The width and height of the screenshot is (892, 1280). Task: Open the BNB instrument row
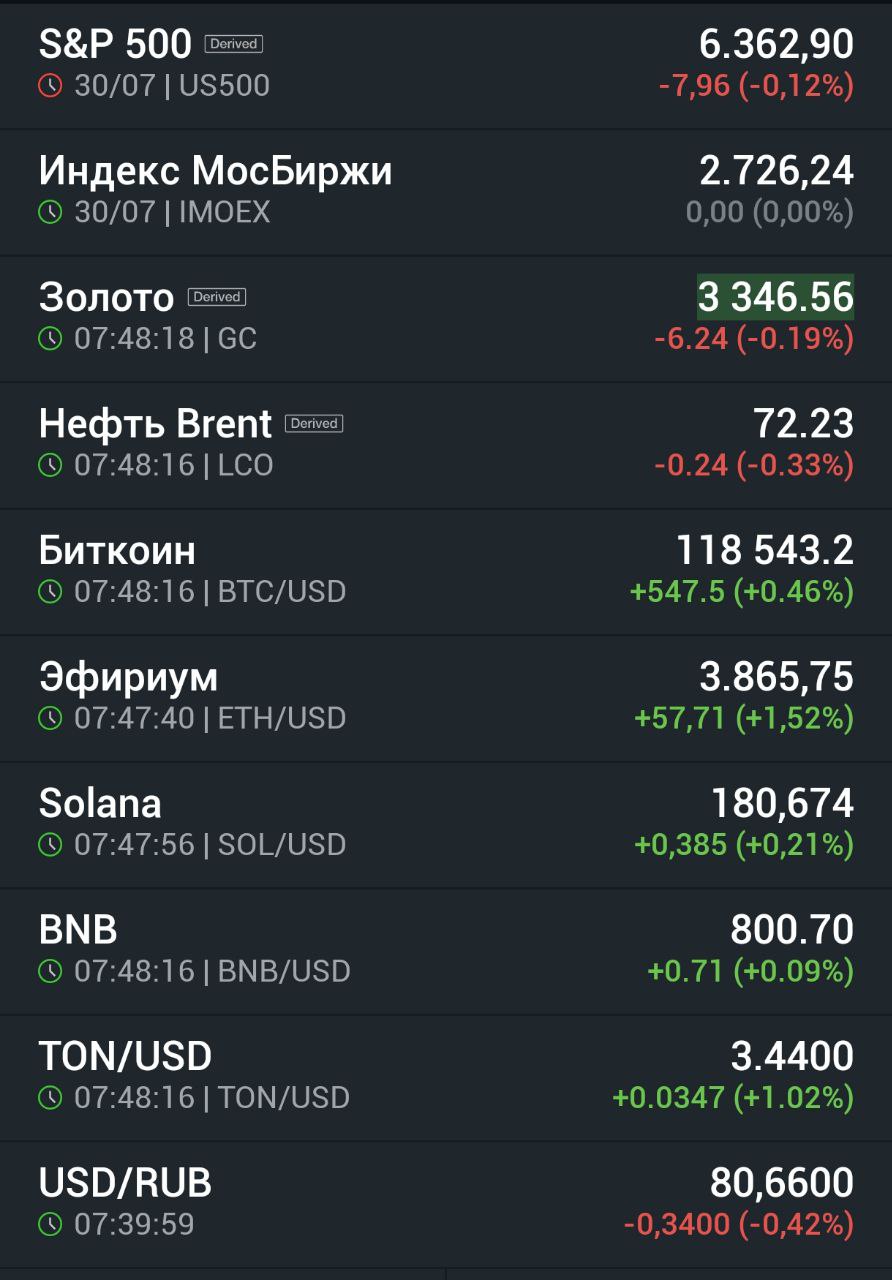tap(446, 951)
